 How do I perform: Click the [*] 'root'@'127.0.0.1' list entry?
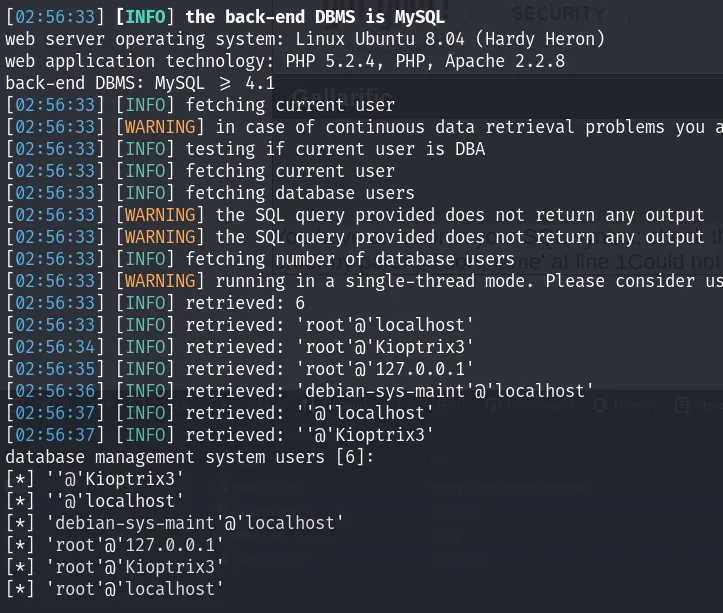click(115, 545)
